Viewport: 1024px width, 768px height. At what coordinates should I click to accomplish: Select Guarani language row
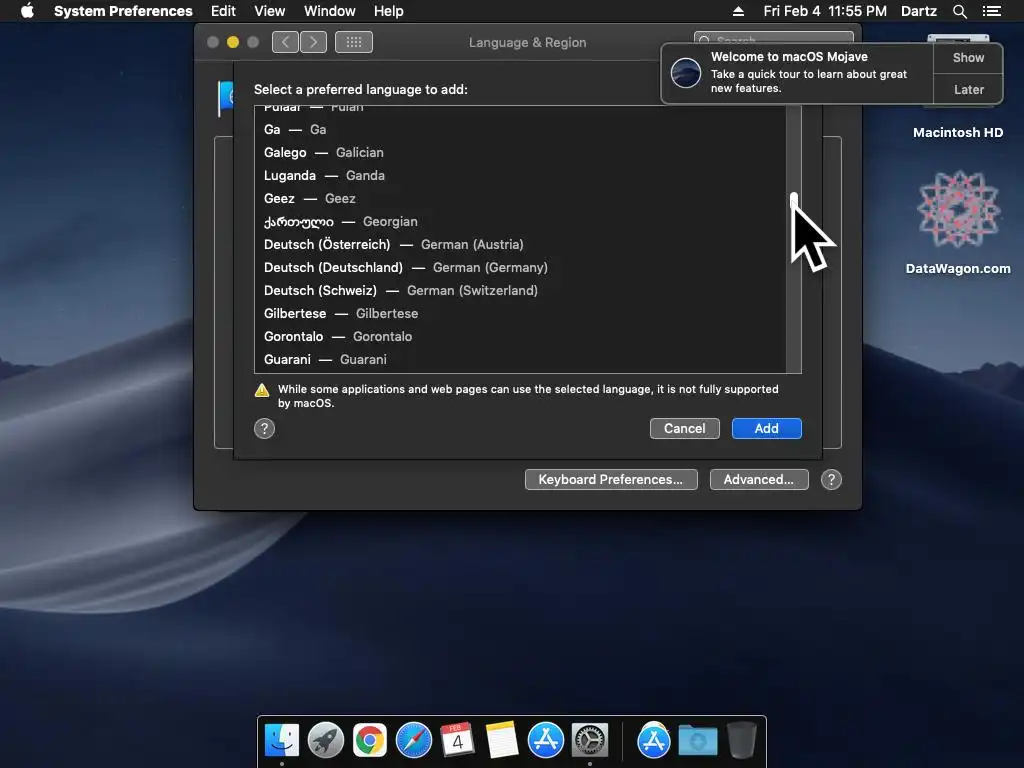click(520, 359)
